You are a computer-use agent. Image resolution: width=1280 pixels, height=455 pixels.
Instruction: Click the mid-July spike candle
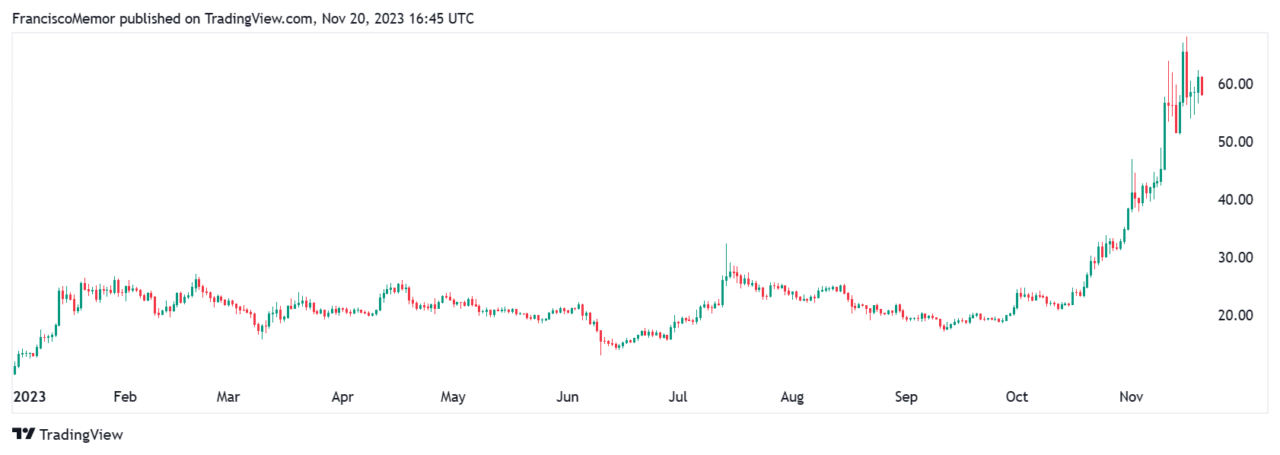point(727,262)
